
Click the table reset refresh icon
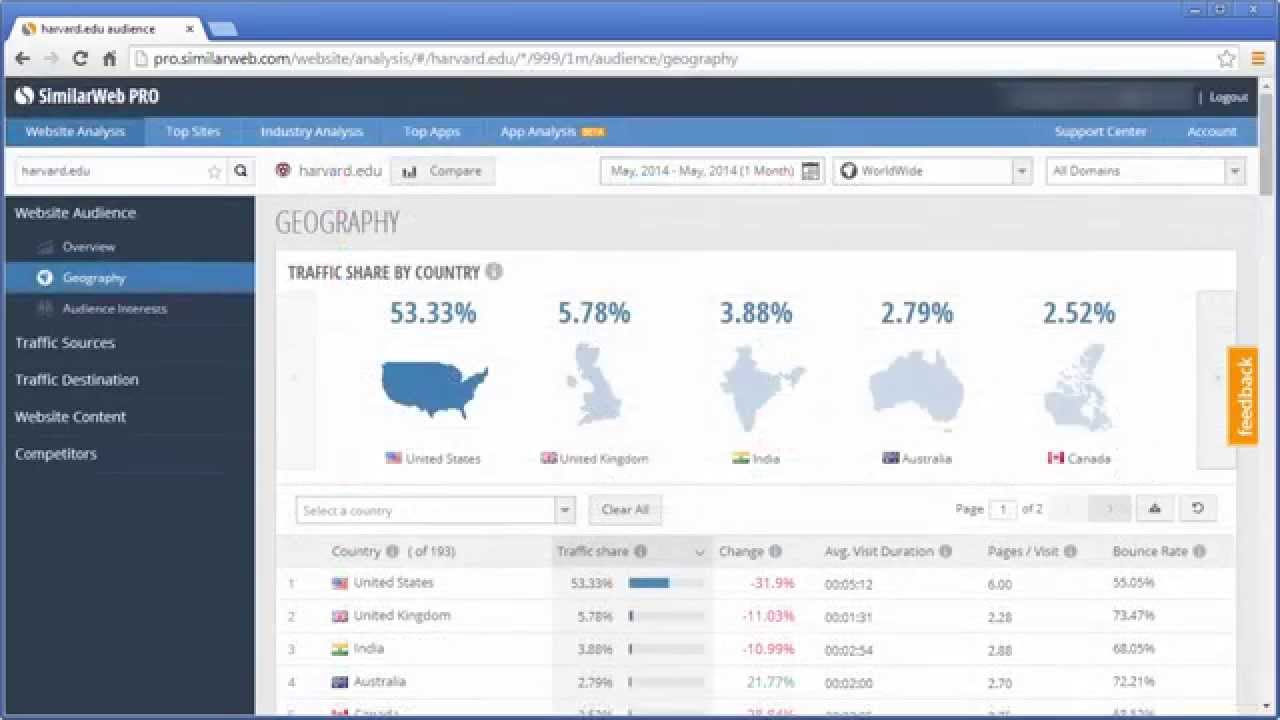click(x=1197, y=509)
